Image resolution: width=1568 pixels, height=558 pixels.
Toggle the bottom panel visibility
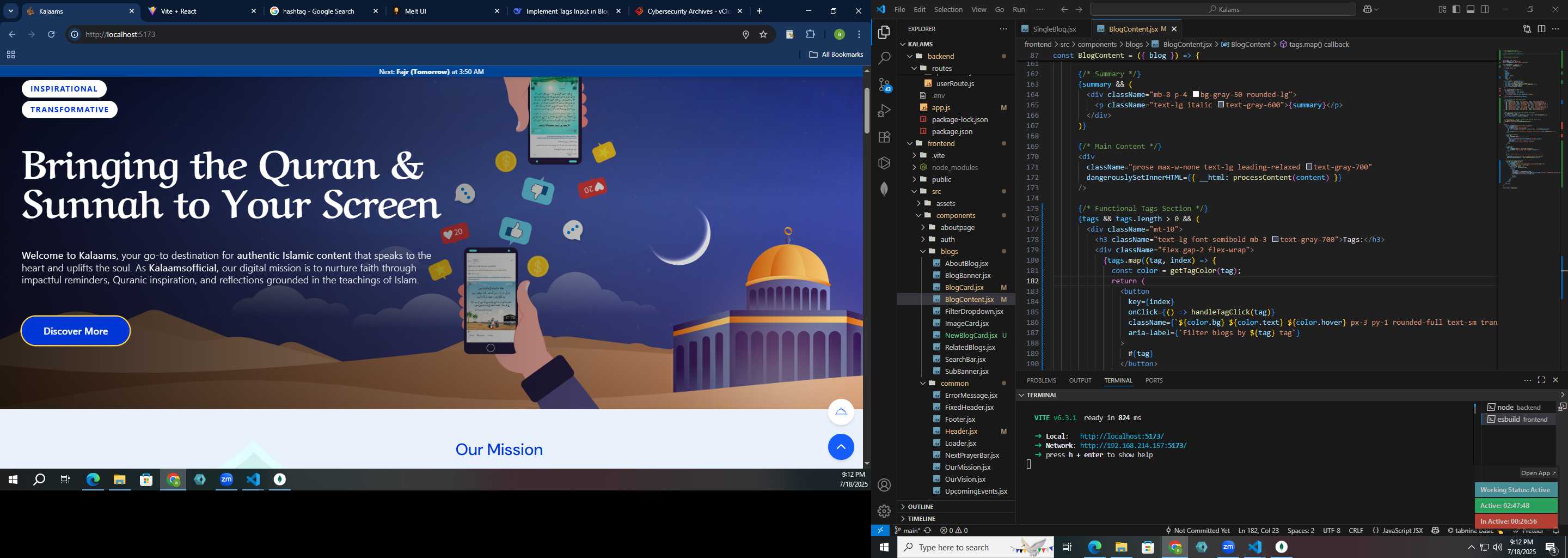click(x=1471, y=9)
